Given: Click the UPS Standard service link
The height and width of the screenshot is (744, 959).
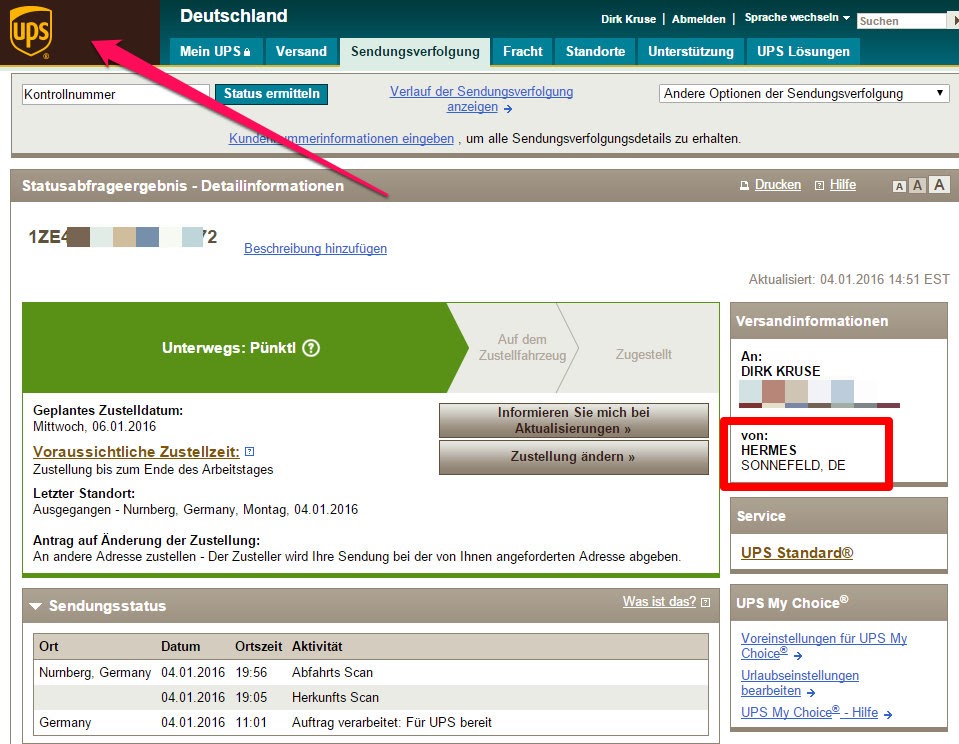Looking at the screenshot, I should click(x=797, y=552).
